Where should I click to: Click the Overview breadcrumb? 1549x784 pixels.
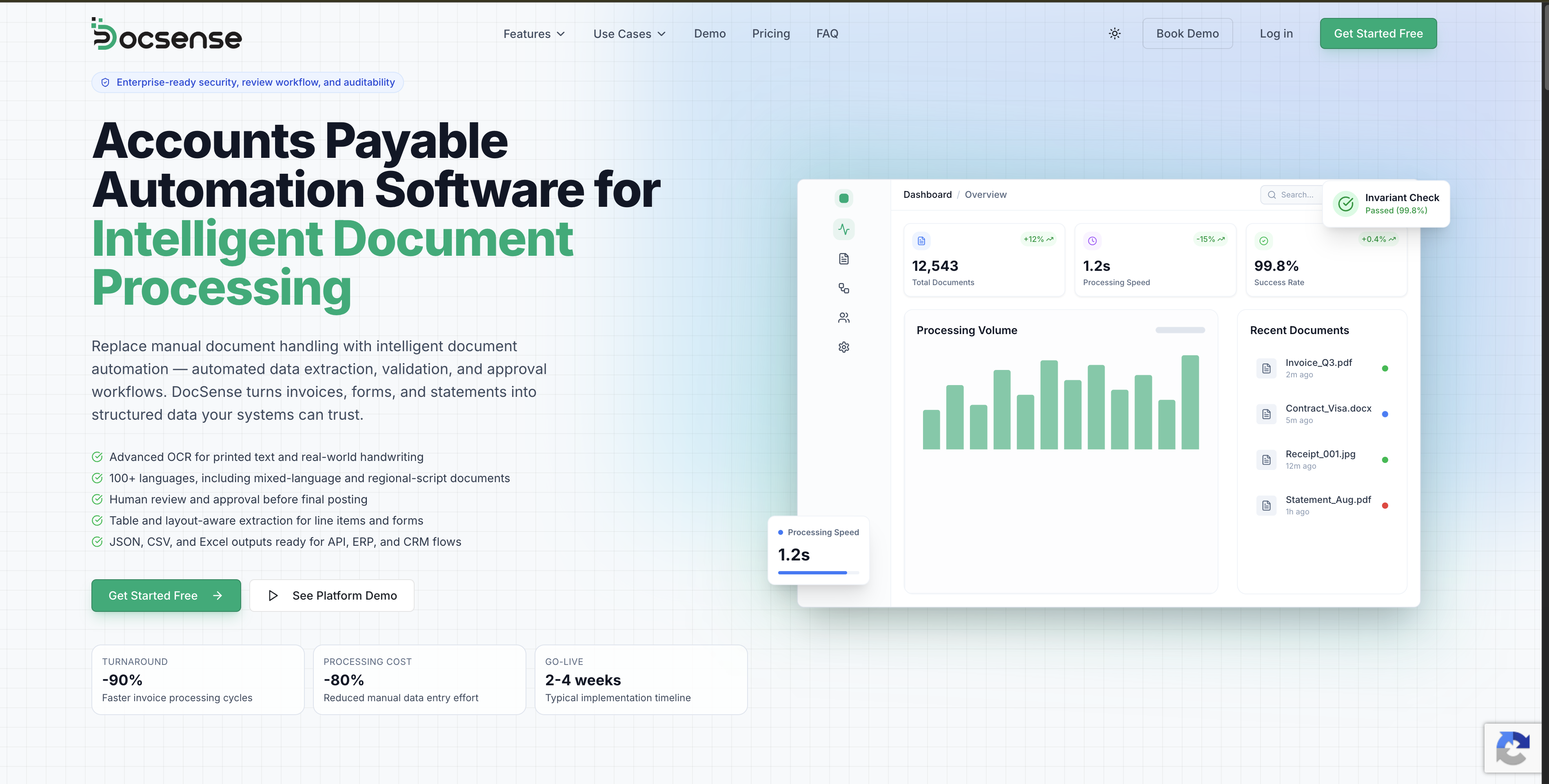pyautogui.click(x=985, y=195)
